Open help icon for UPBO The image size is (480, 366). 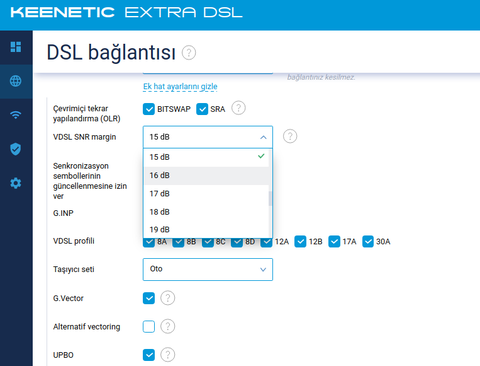[x=168, y=355]
